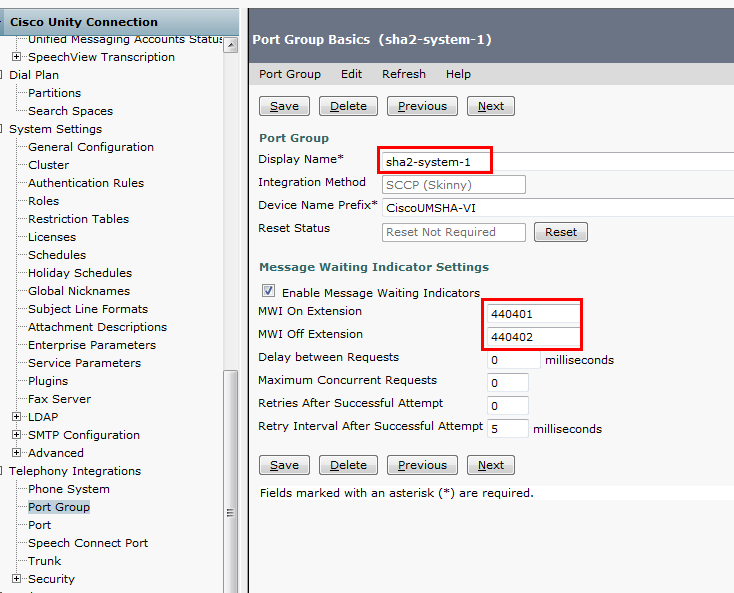The image size is (734, 593).
Task: Toggle Enable Message Waiting Indicators checkbox
Action: click(x=269, y=291)
